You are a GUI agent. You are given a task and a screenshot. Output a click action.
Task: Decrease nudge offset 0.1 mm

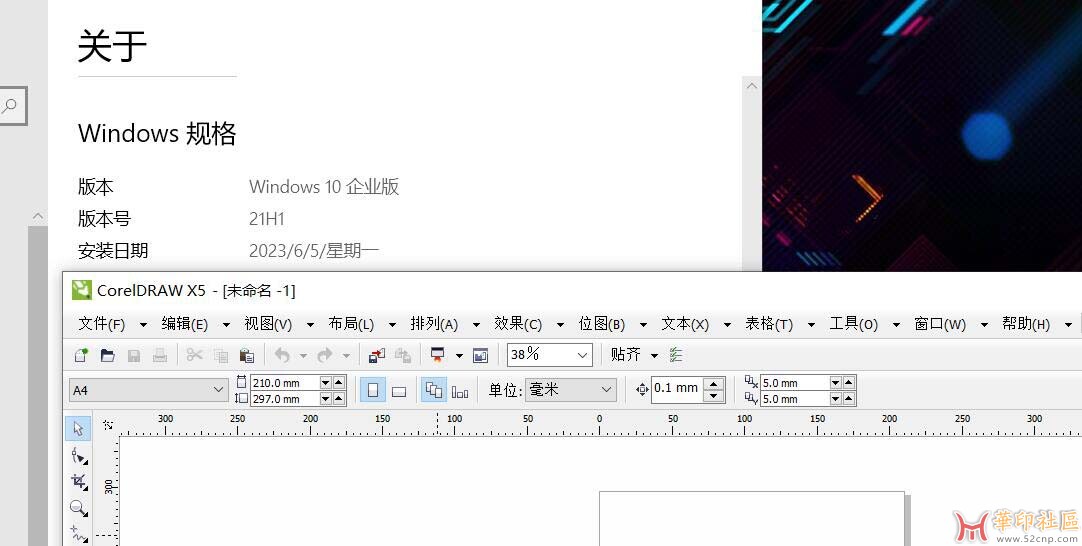[x=714, y=396]
